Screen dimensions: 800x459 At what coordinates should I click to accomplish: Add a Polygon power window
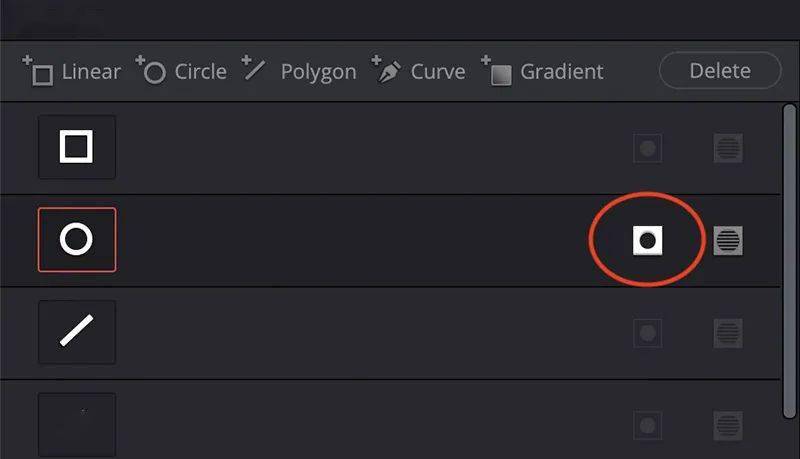(x=299, y=72)
